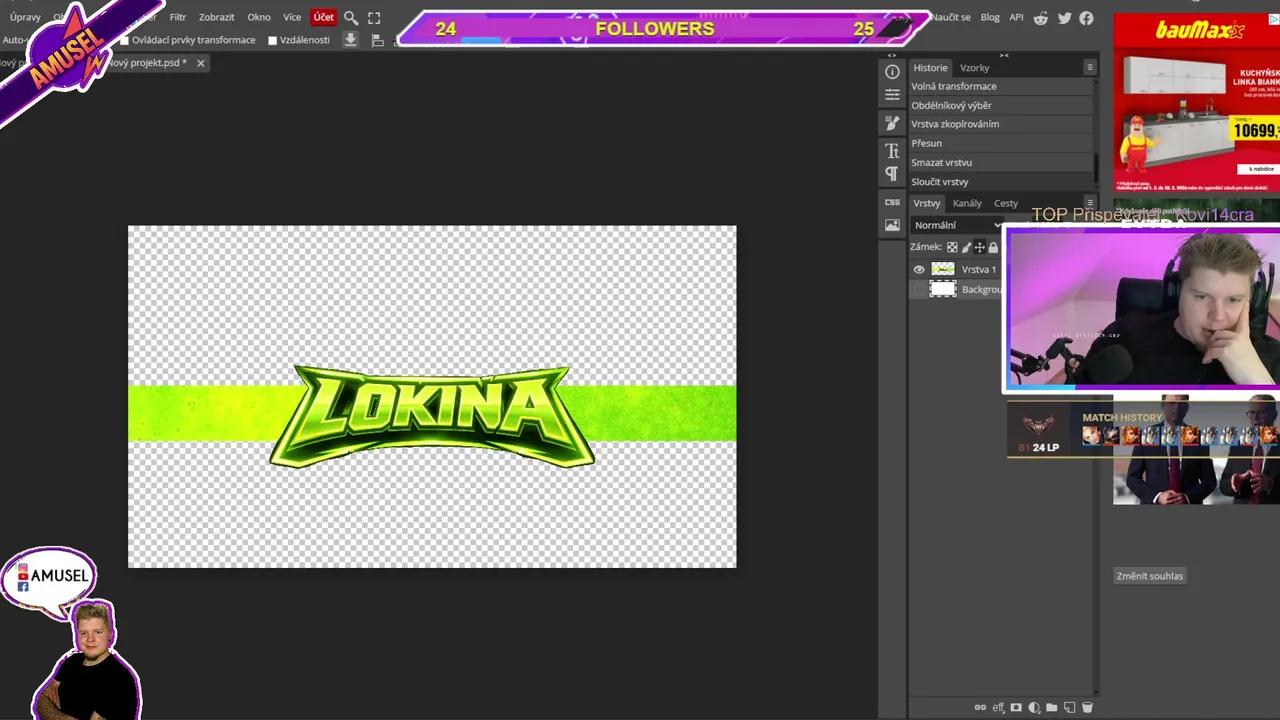Show the Background layer visibility box
Screen dimensions: 1280x720
919,289
